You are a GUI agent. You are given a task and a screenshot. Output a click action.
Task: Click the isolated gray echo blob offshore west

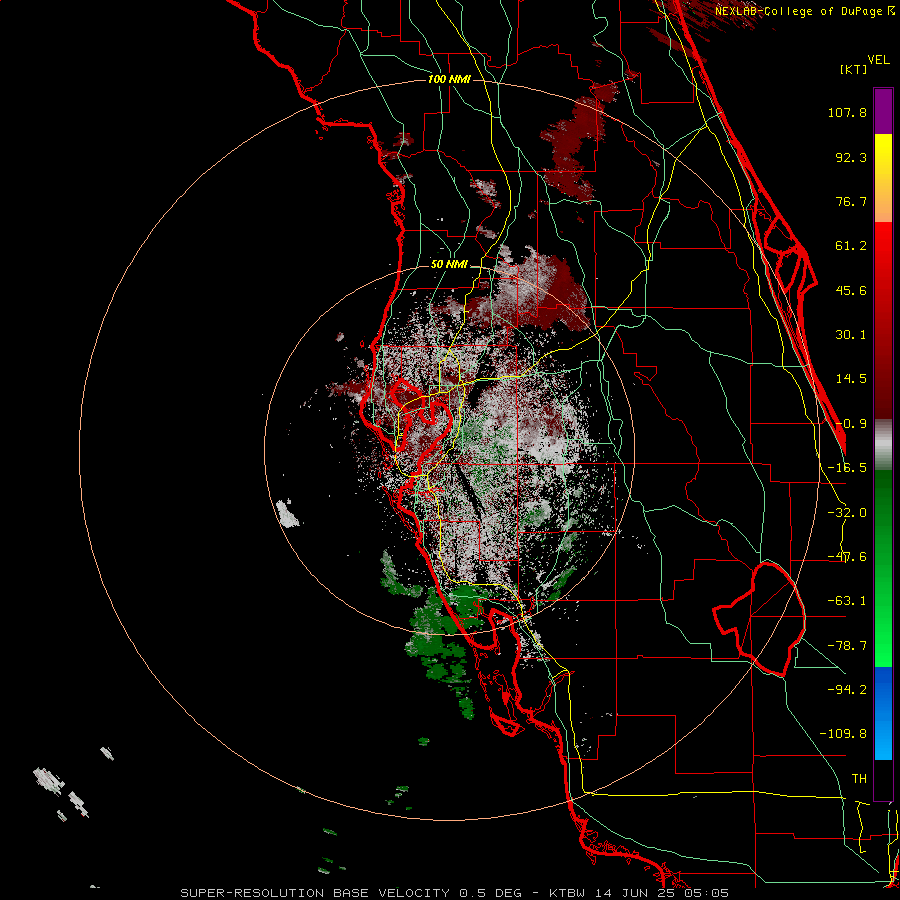(x=287, y=513)
